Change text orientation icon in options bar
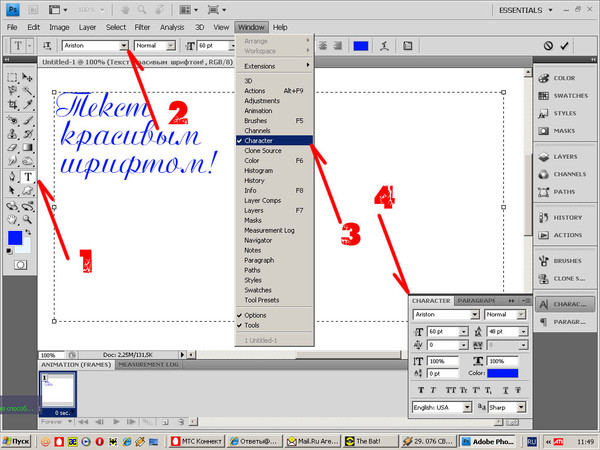The image size is (600, 450). coord(47,46)
